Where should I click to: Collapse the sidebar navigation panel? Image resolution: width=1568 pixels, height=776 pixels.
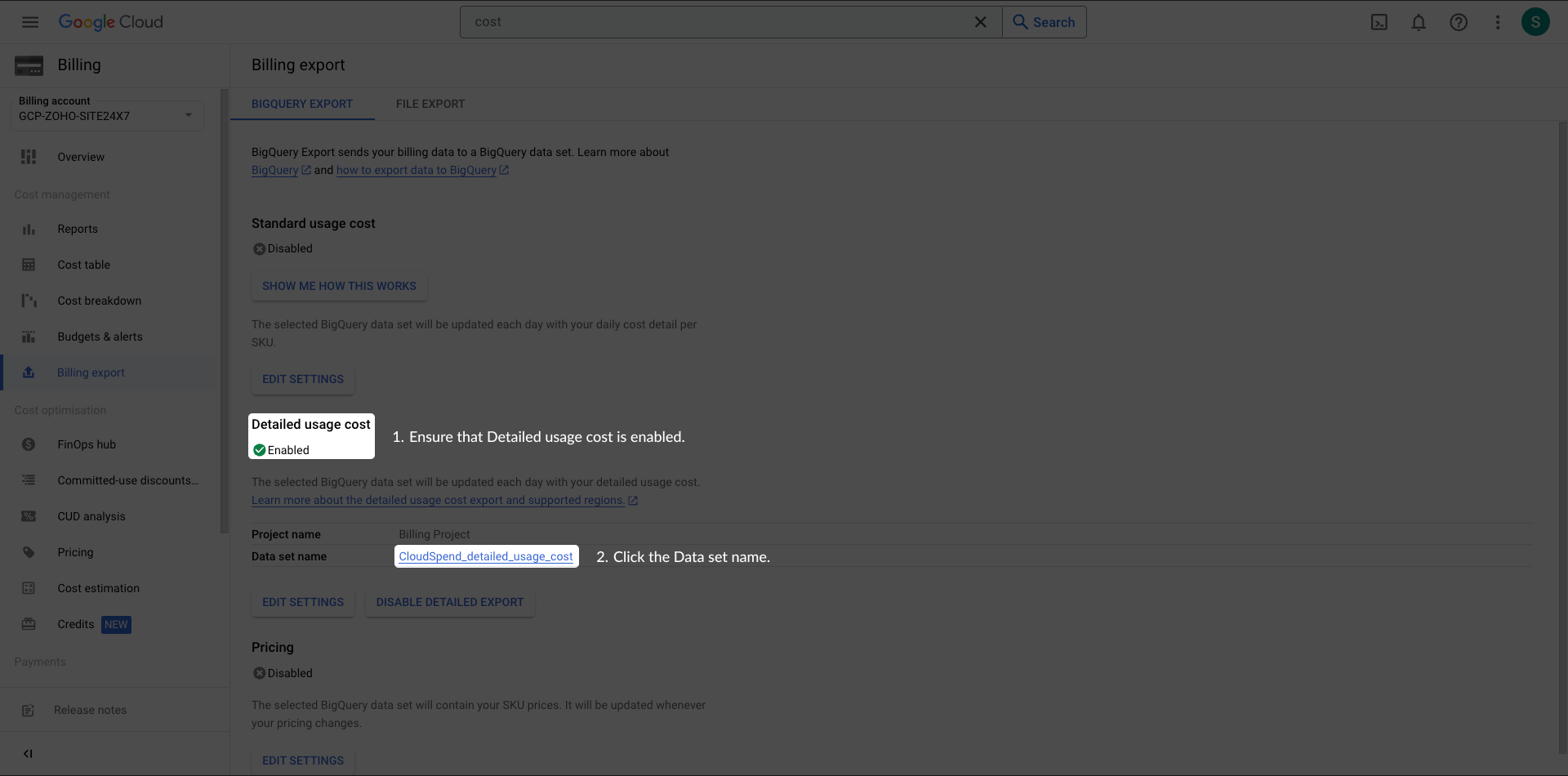tap(28, 753)
